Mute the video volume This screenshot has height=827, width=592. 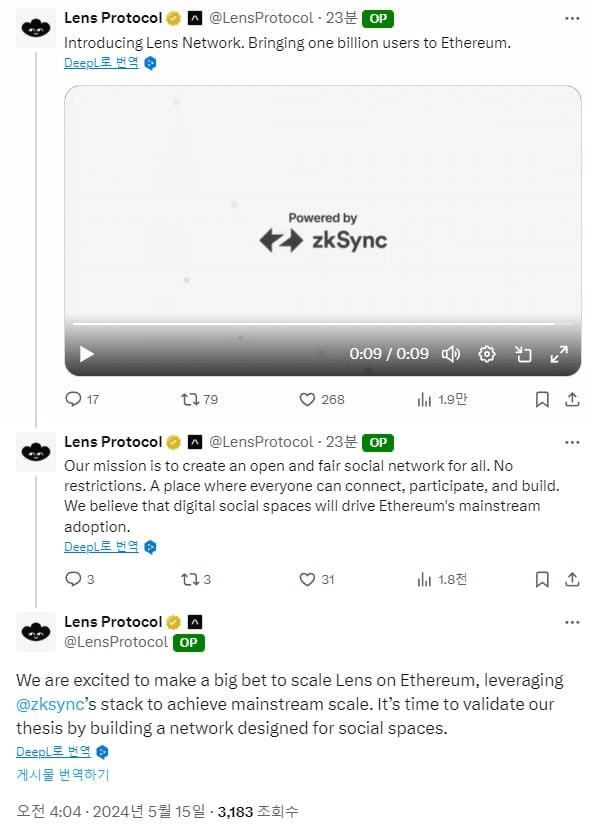click(451, 354)
